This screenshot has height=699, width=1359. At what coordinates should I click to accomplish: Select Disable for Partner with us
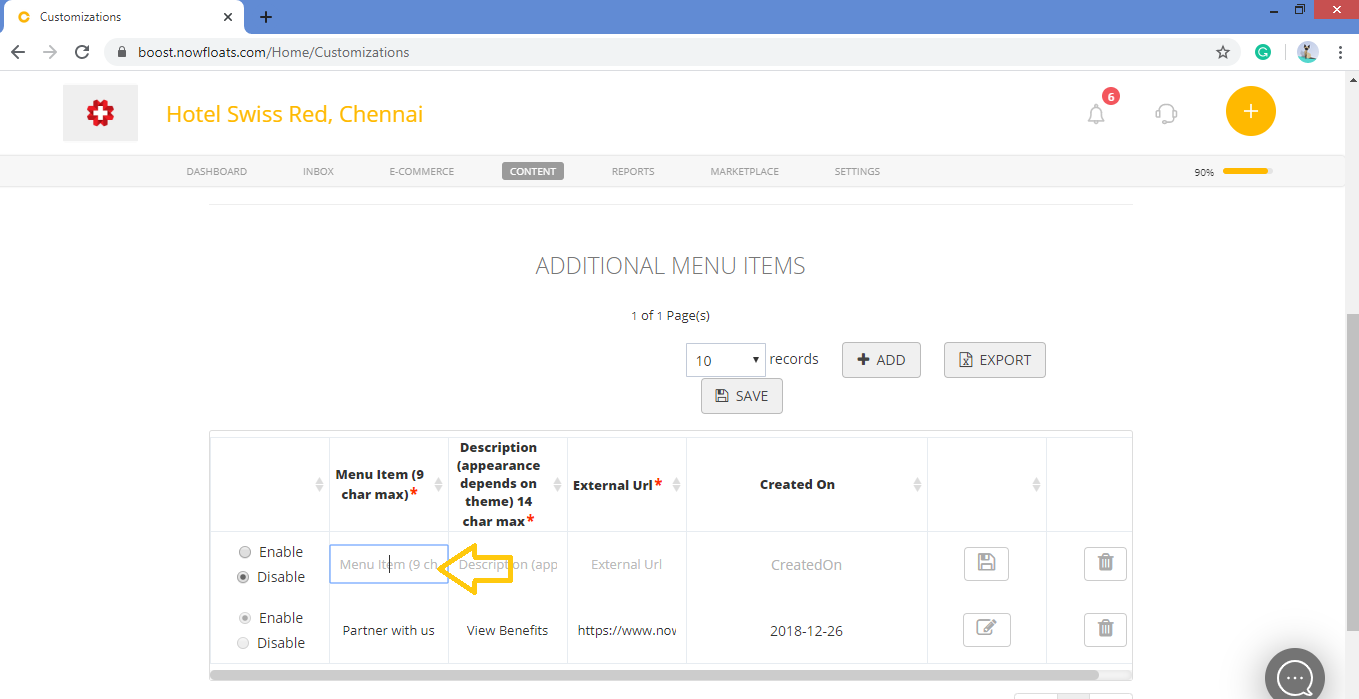click(243, 643)
